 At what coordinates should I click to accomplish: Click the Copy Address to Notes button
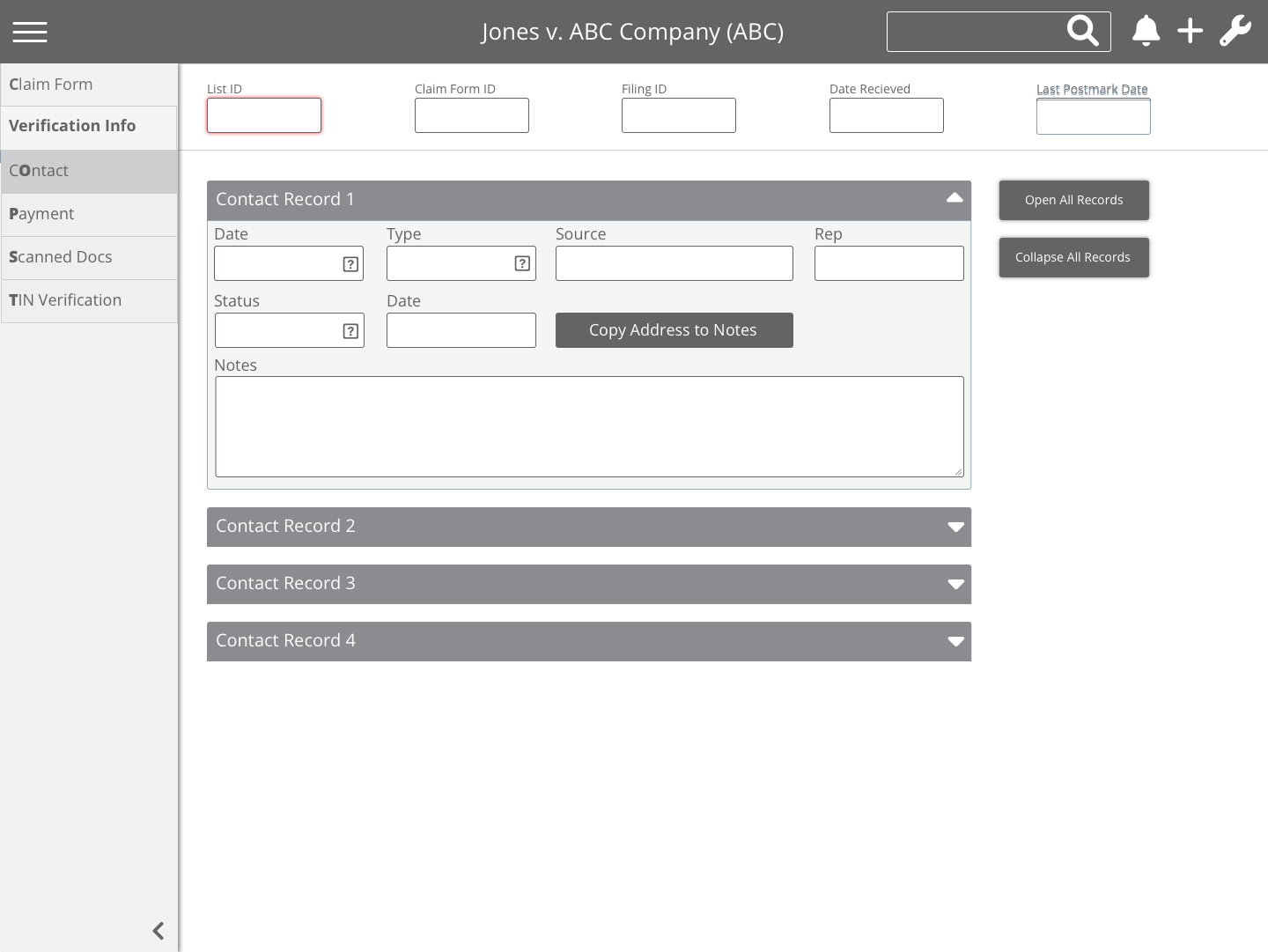(x=674, y=330)
